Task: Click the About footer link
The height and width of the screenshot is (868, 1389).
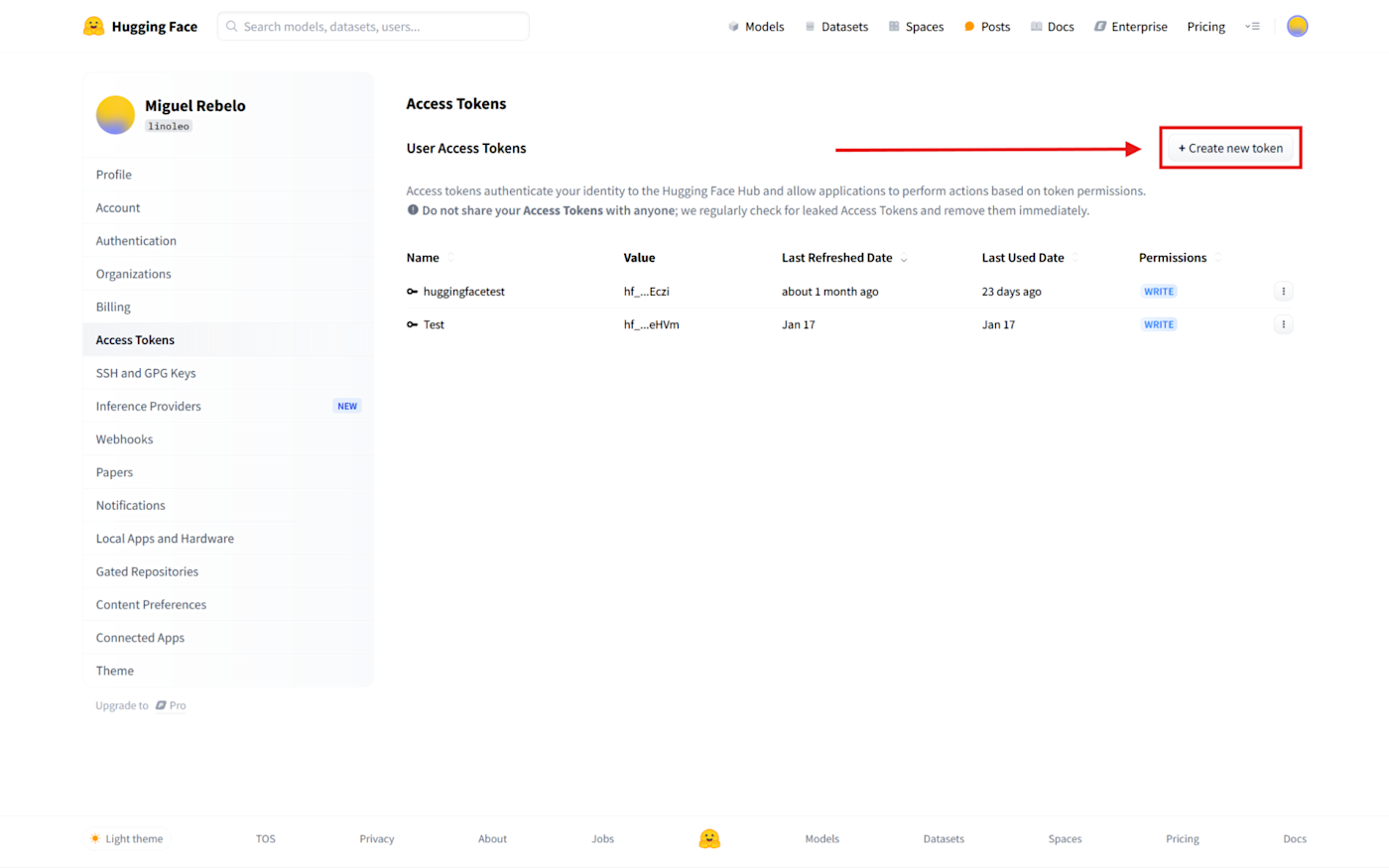Action: [x=492, y=839]
